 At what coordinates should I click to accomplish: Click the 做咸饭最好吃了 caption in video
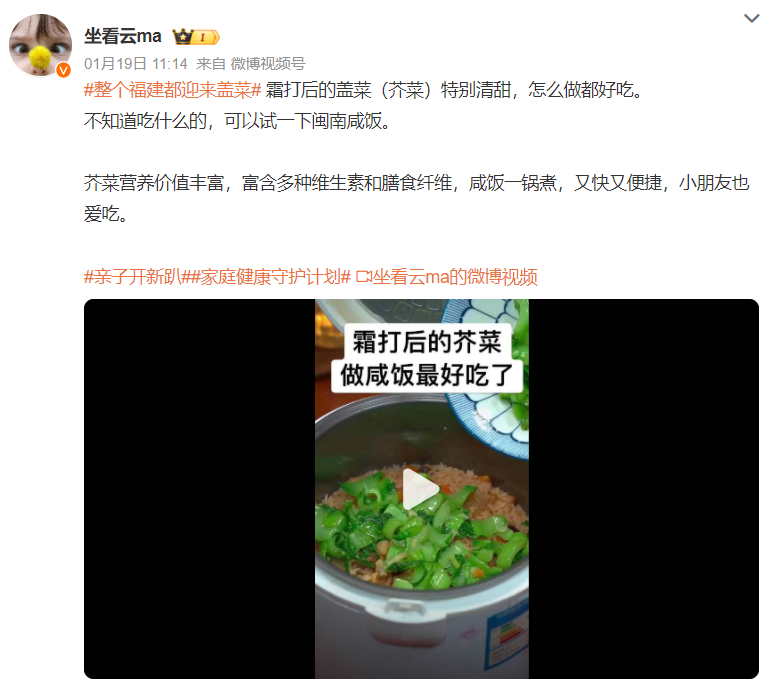tap(427, 375)
